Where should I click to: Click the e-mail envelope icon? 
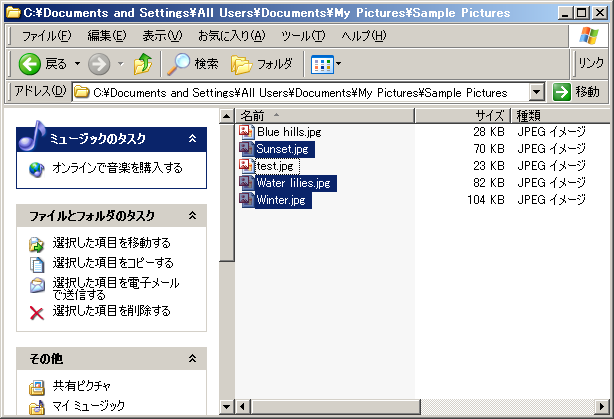tap(37, 285)
